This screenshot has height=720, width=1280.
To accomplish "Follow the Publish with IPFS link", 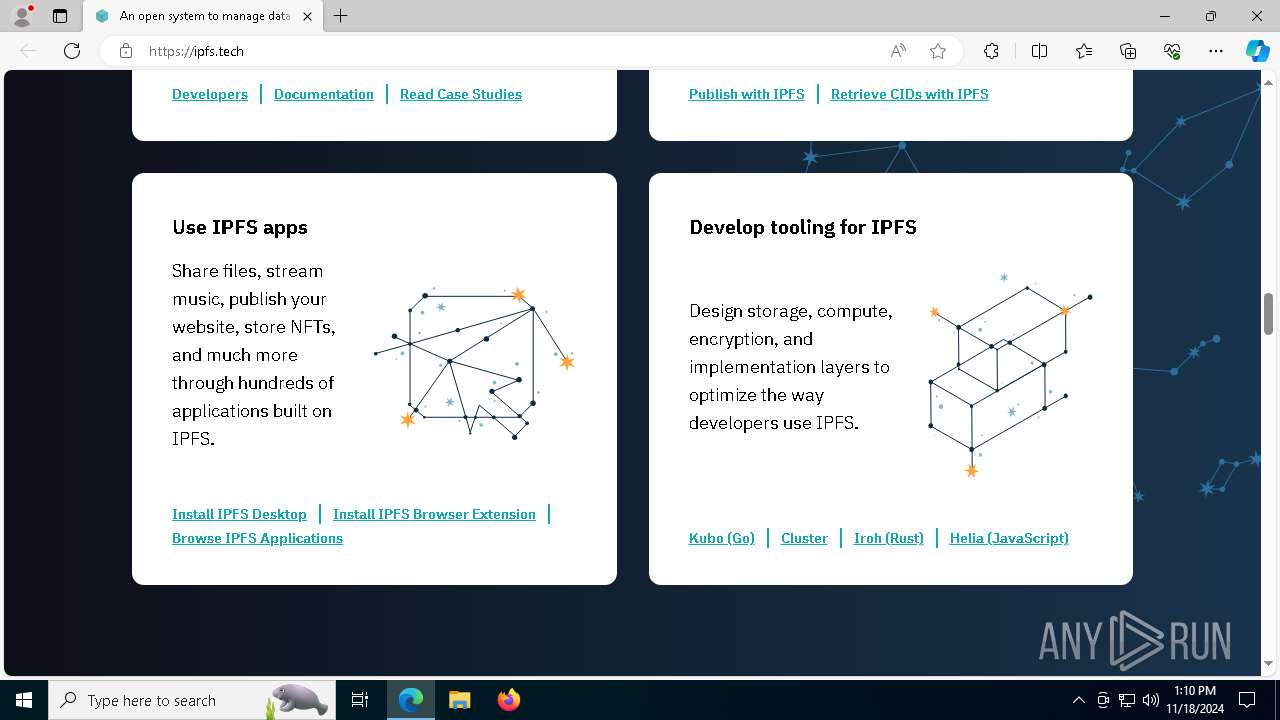I will (x=747, y=94).
